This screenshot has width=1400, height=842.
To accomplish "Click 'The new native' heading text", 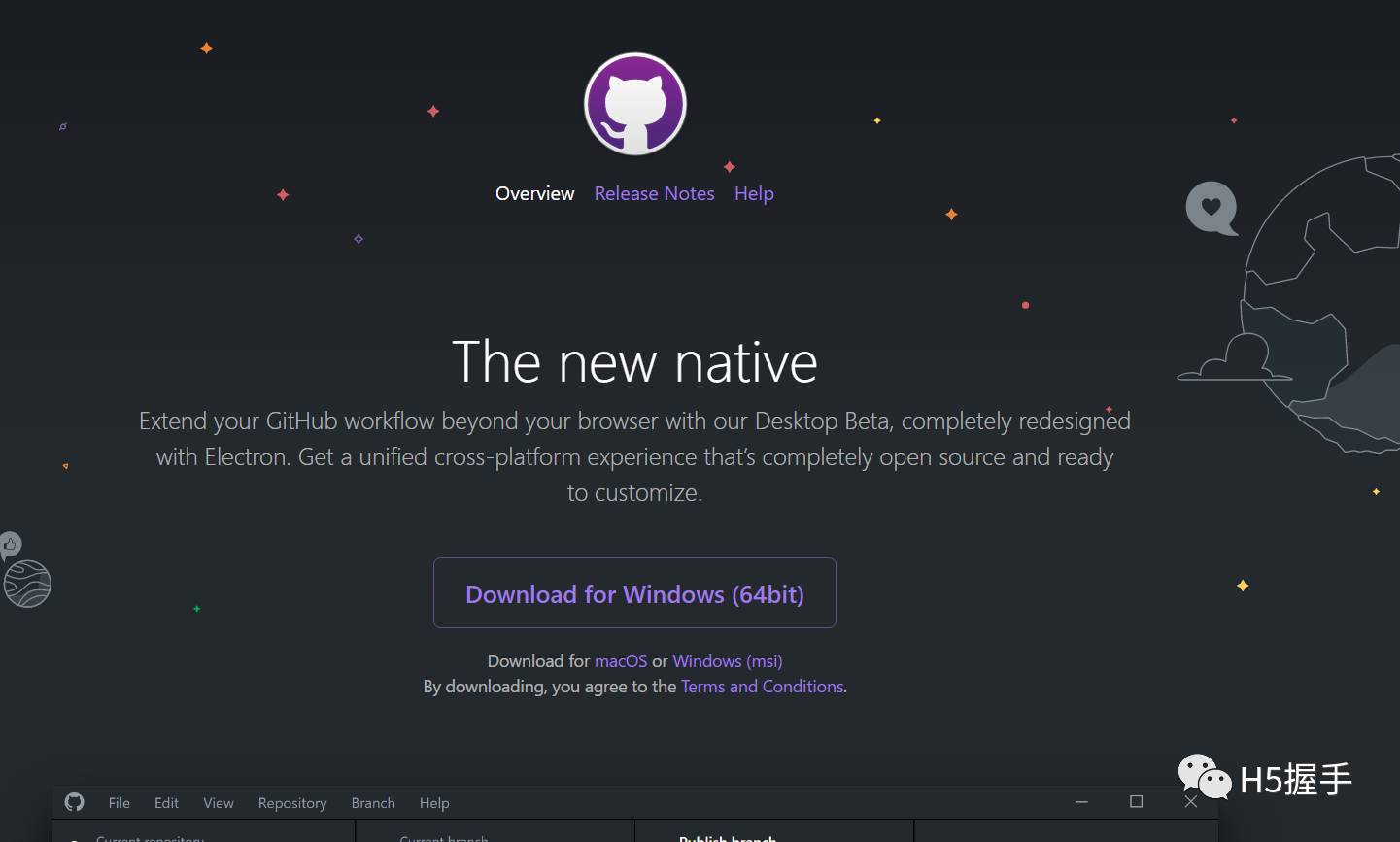I will 634,362.
